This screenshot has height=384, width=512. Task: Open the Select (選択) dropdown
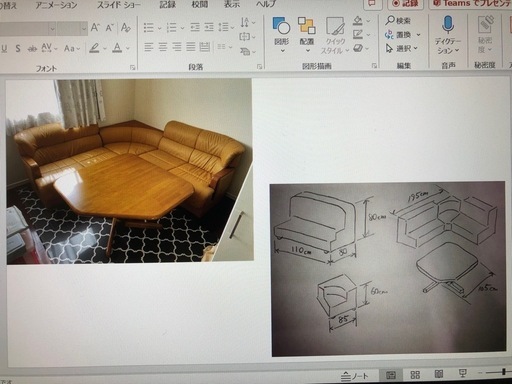[x=402, y=48]
